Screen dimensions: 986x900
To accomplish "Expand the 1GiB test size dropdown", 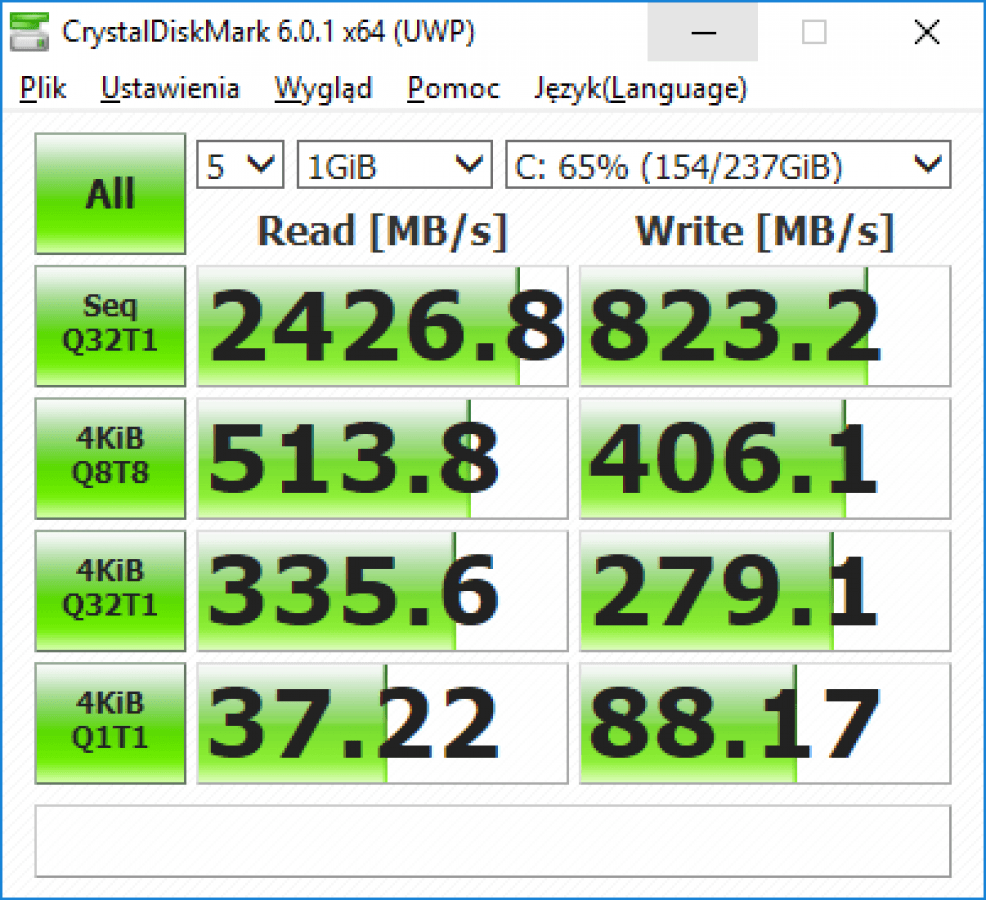I will coord(394,166).
